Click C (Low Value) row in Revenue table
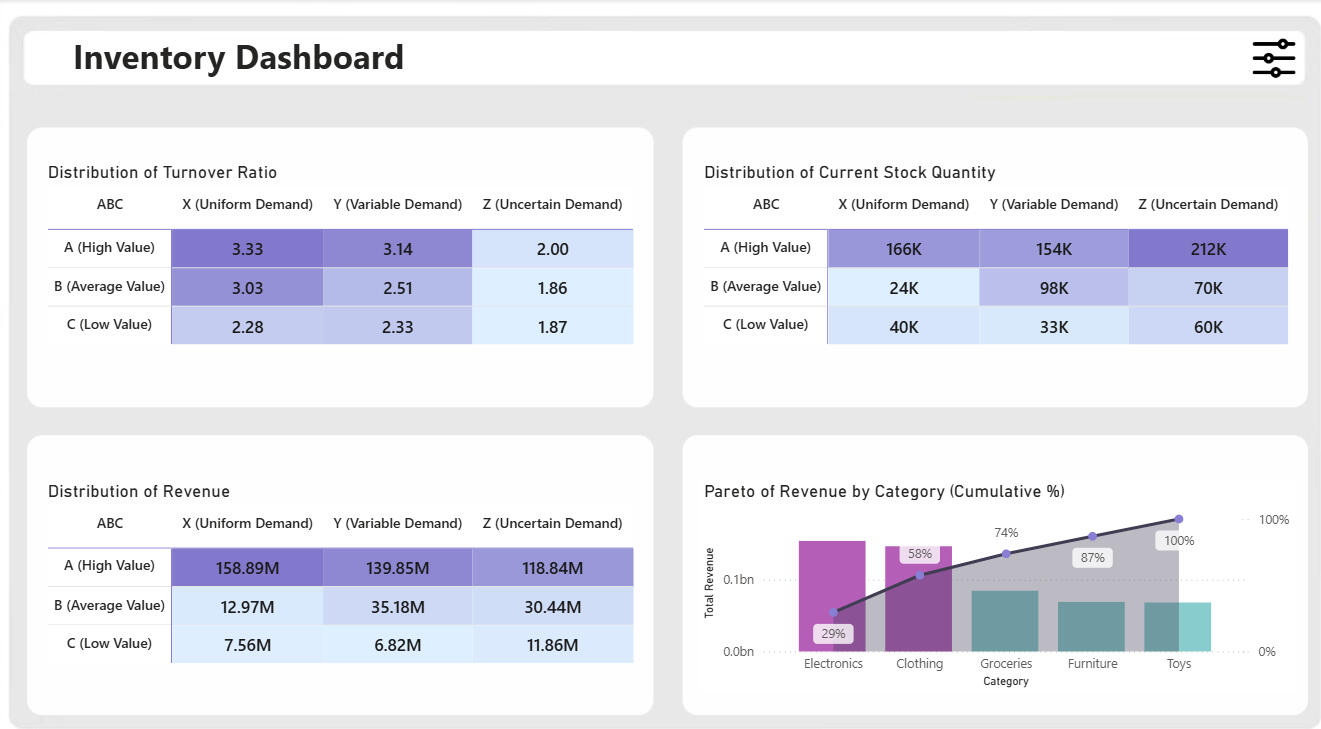This screenshot has width=1321, height=729. tap(109, 643)
